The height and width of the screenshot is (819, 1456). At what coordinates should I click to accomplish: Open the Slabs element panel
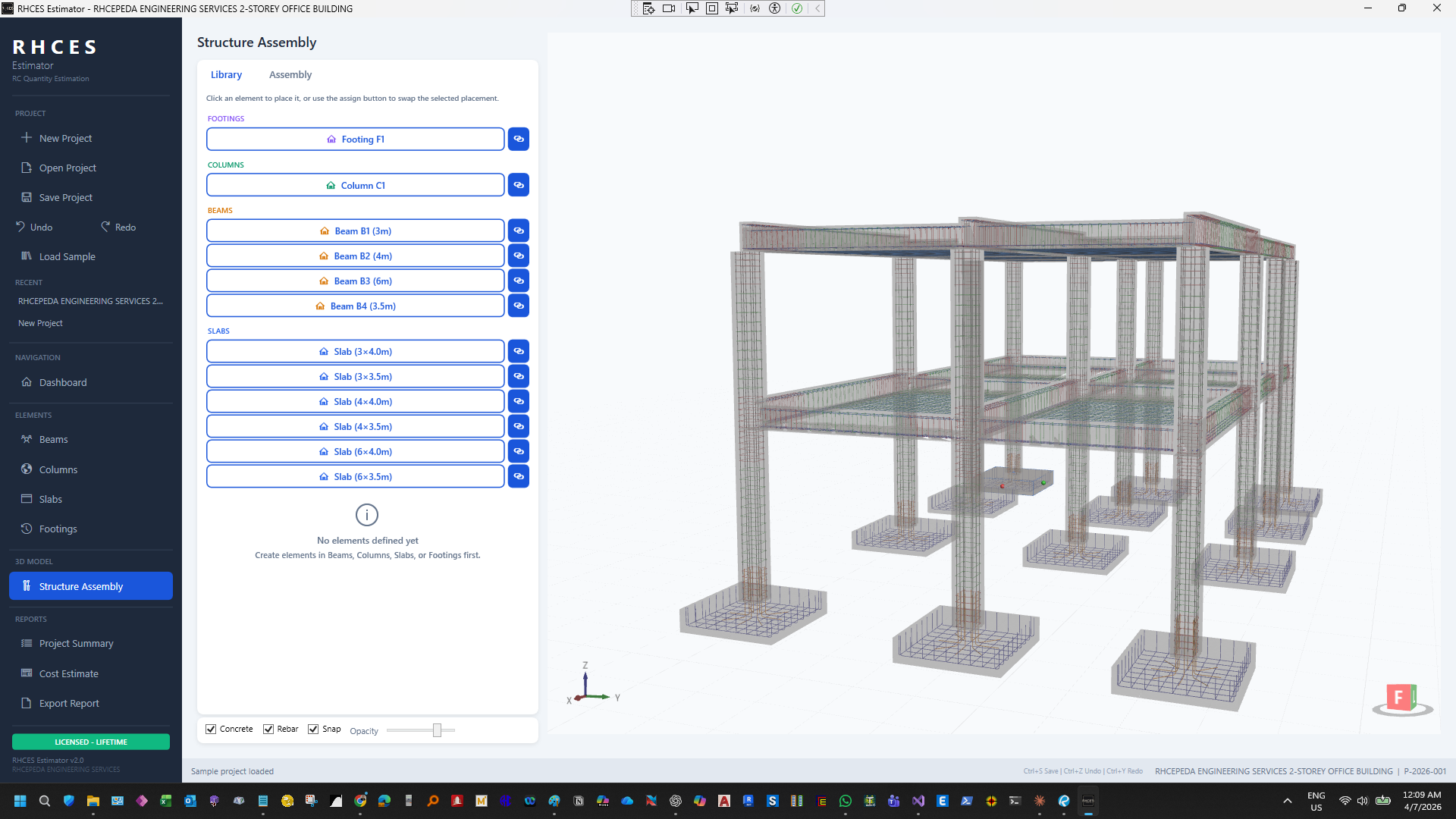click(52, 498)
